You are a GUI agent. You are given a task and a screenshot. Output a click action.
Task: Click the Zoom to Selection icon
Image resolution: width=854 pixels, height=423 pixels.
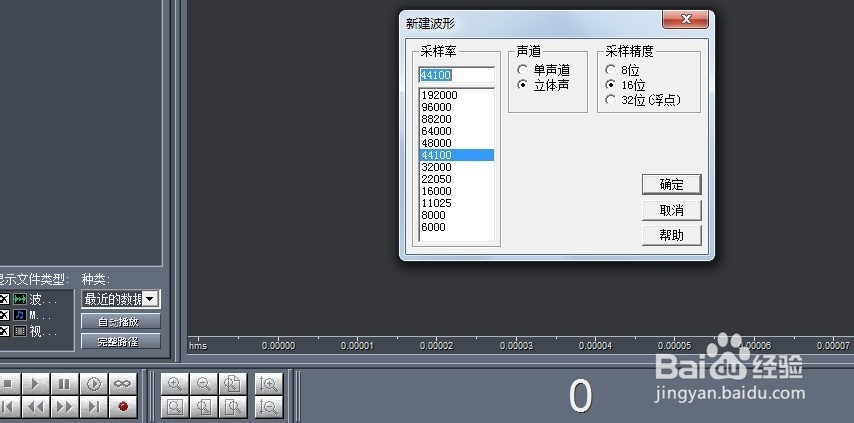click(x=175, y=406)
